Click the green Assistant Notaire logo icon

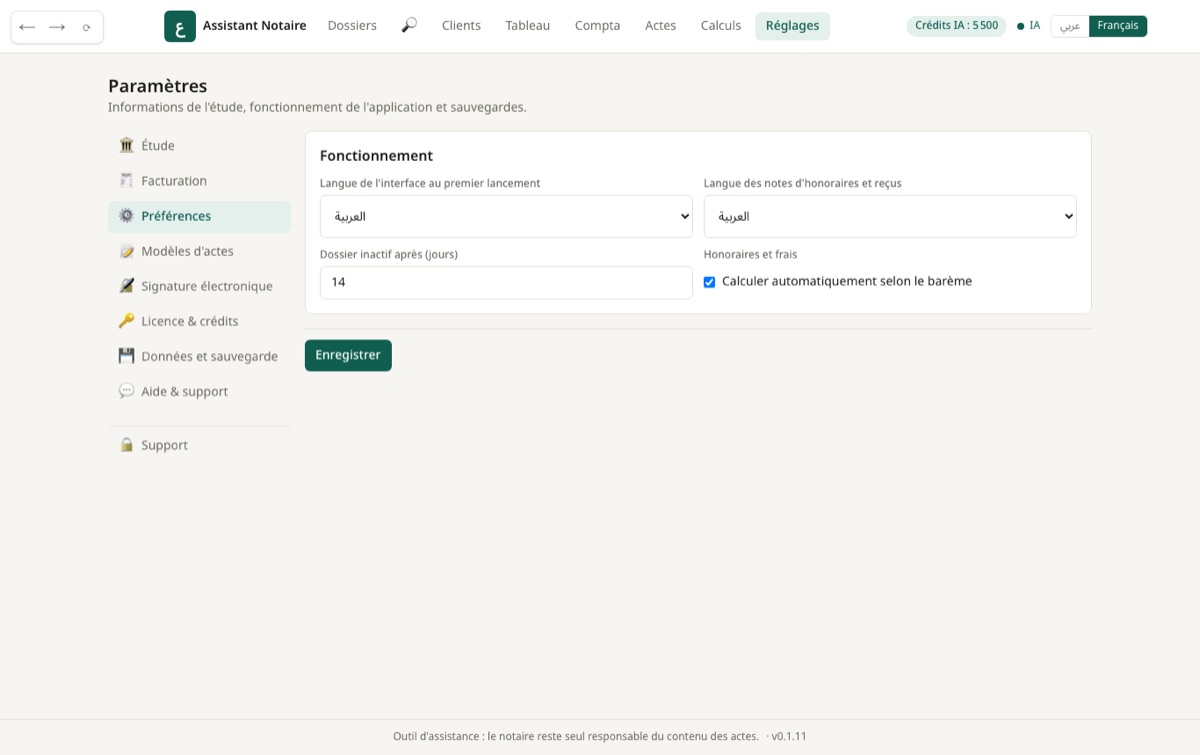(180, 26)
